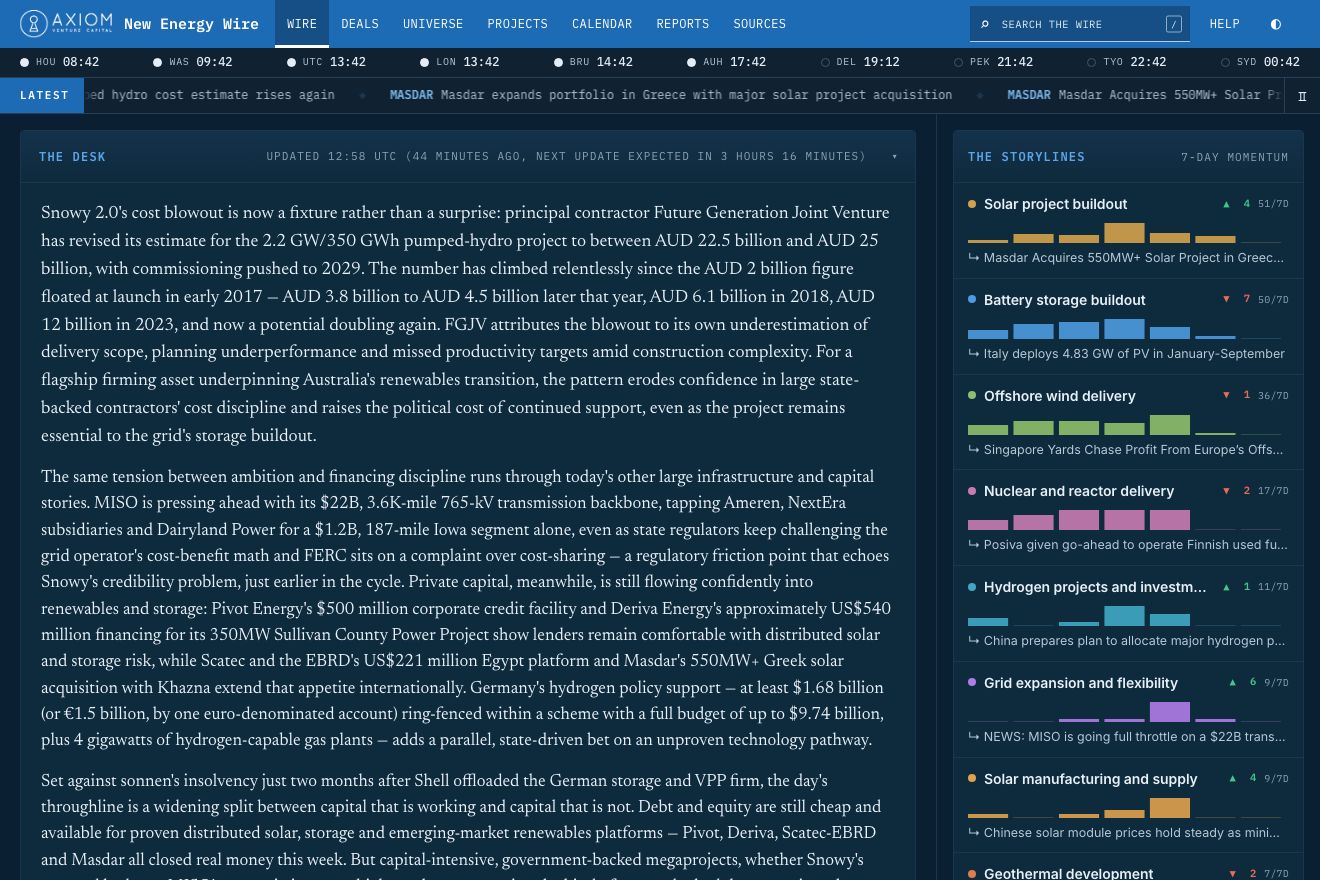
Task: Pause the latest news ticker
Action: tap(1302, 96)
